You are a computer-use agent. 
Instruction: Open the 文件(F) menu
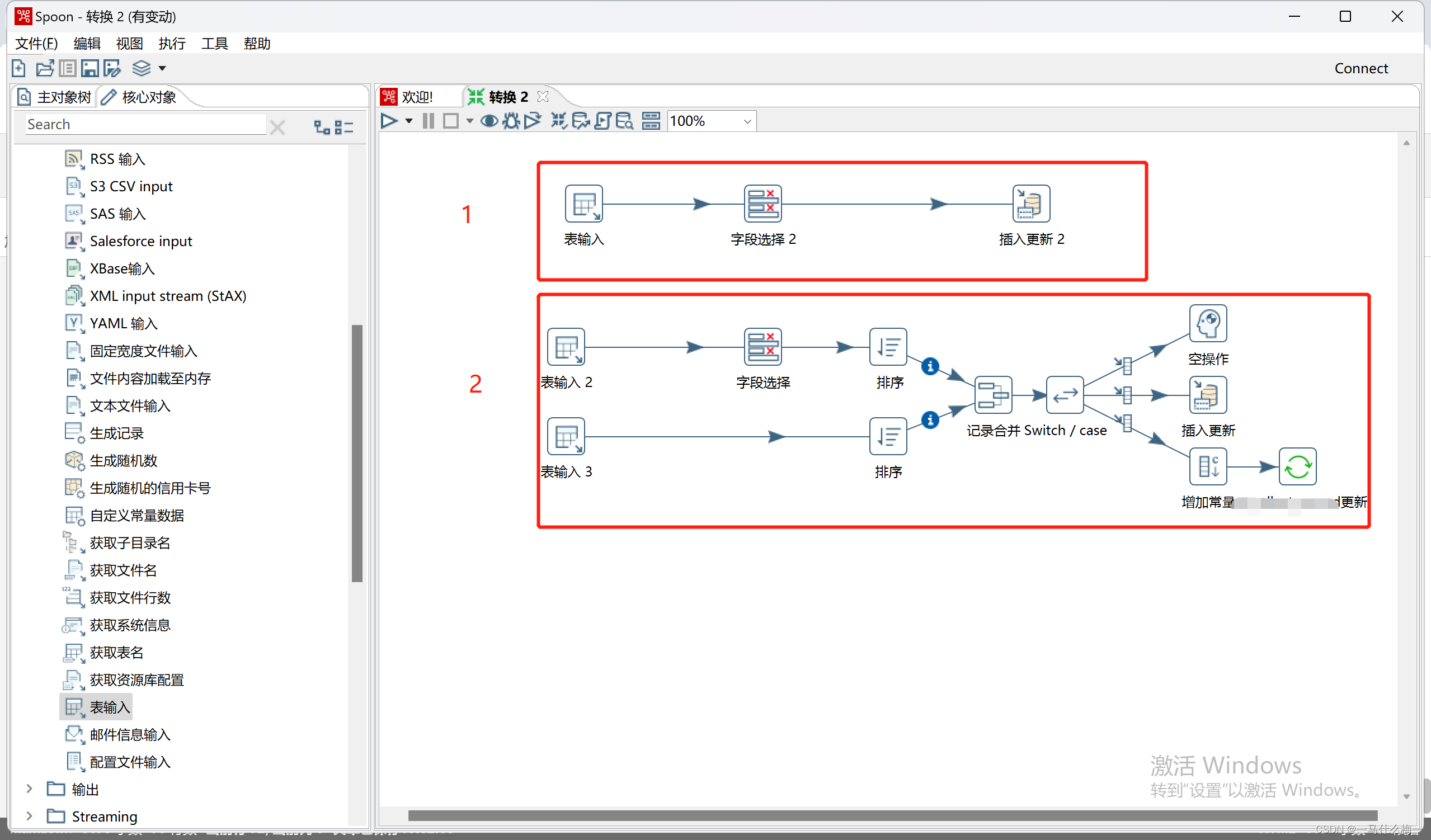[36, 44]
